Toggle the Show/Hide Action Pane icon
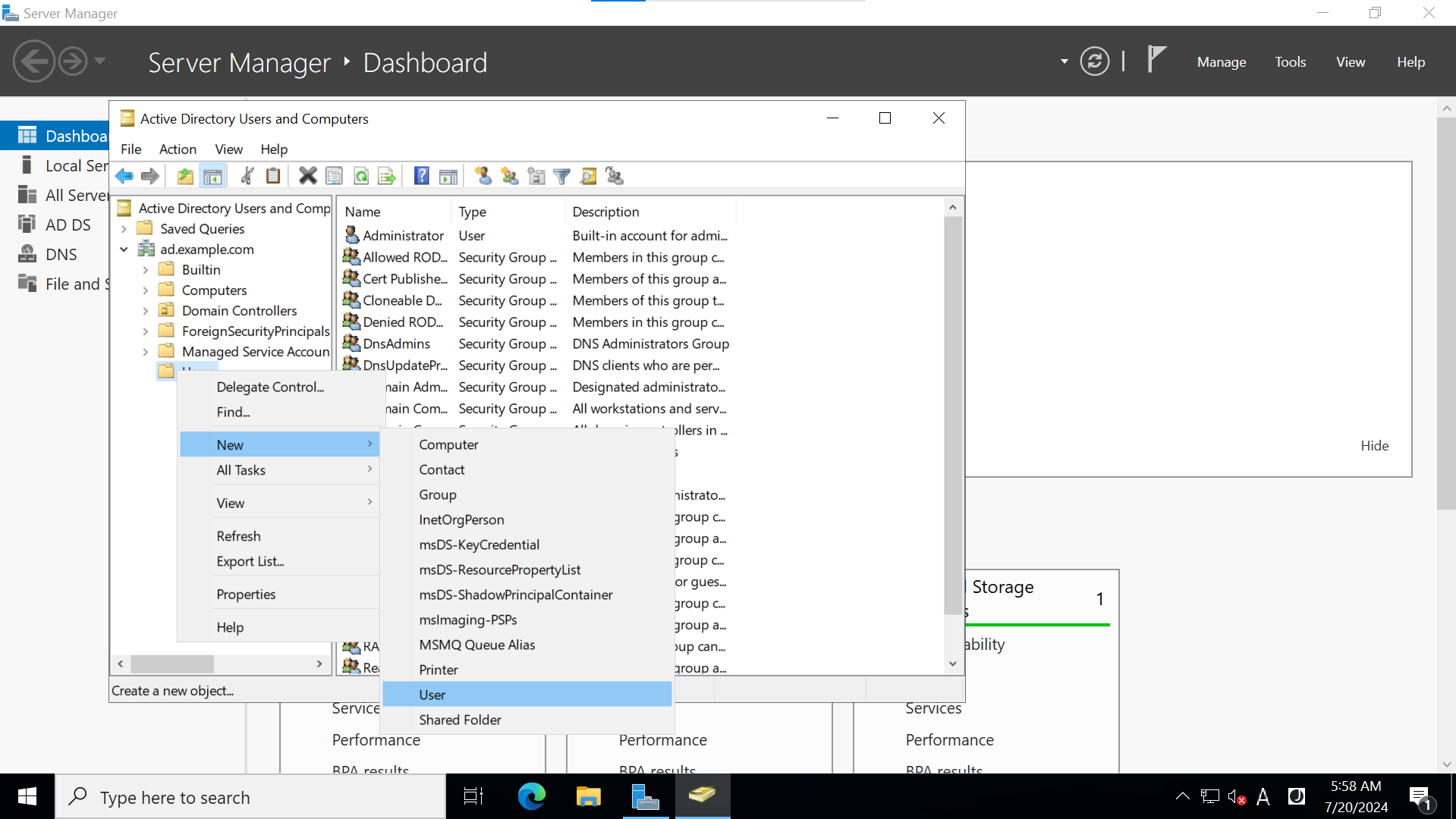Image resolution: width=1456 pixels, height=819 pixels. pos(448,175)
